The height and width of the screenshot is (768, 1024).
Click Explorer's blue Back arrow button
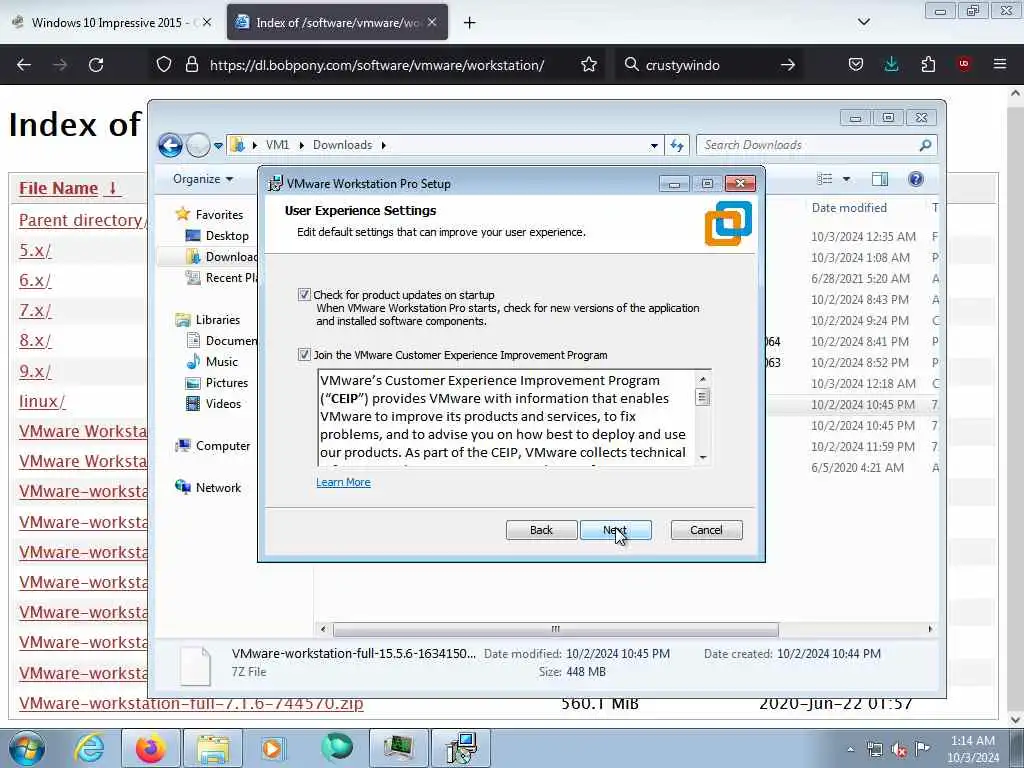[x=170, y=145]
